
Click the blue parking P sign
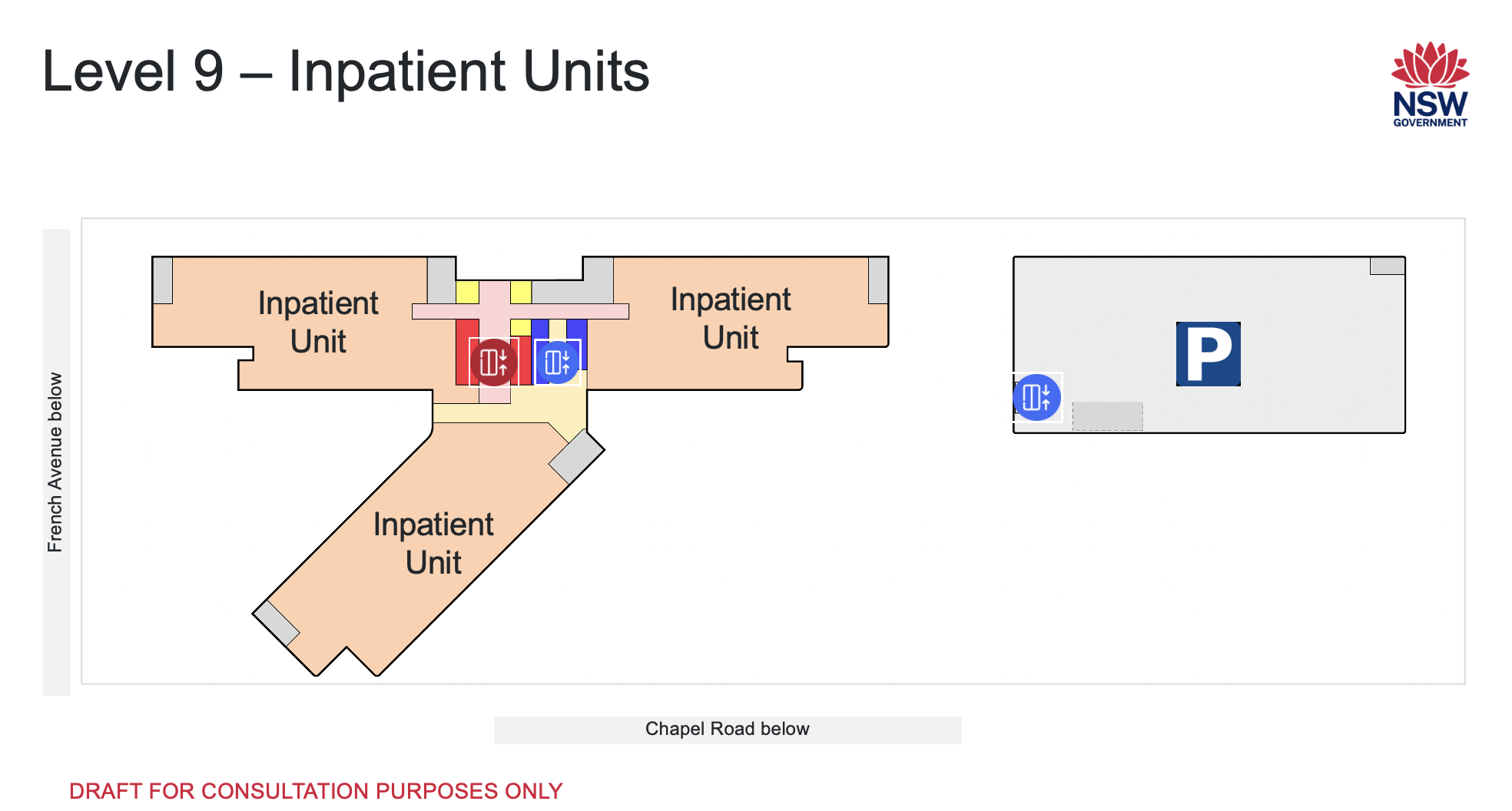click(x=1208, y=353)
